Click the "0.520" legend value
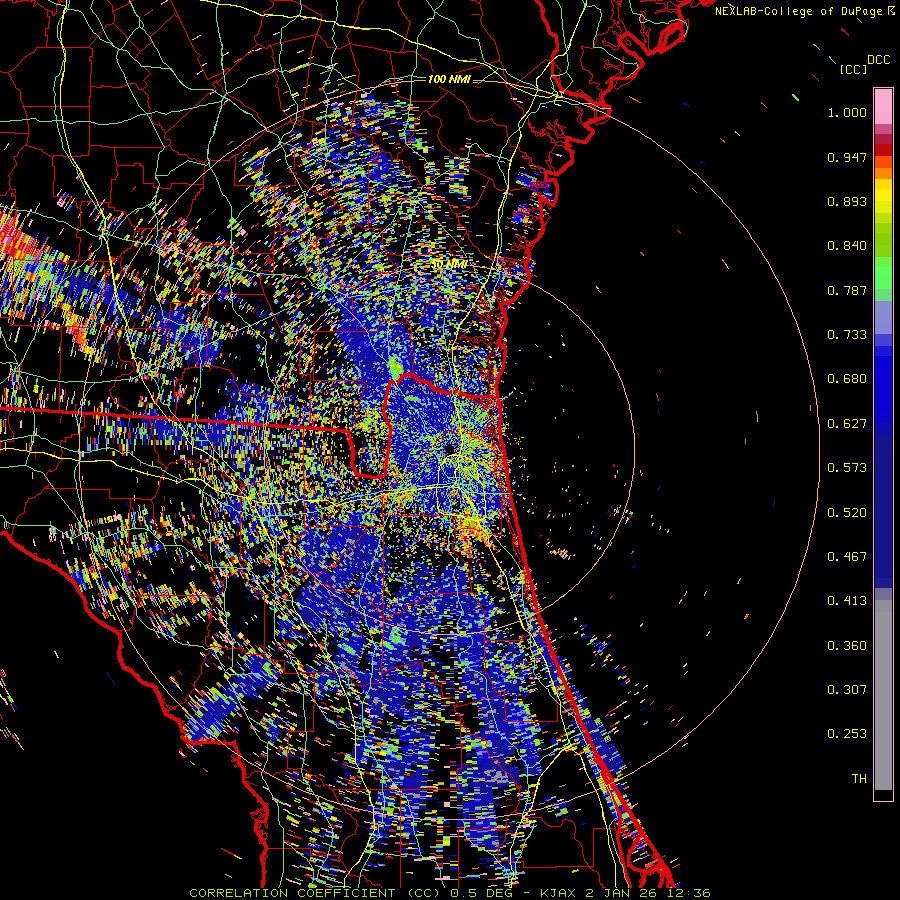This screenshot has height=900, width=900. click(x=847, y=513)
